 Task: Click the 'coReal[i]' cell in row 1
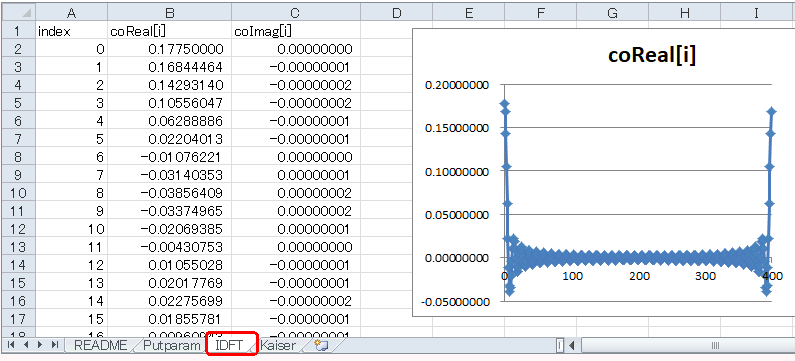click(169, 31)
